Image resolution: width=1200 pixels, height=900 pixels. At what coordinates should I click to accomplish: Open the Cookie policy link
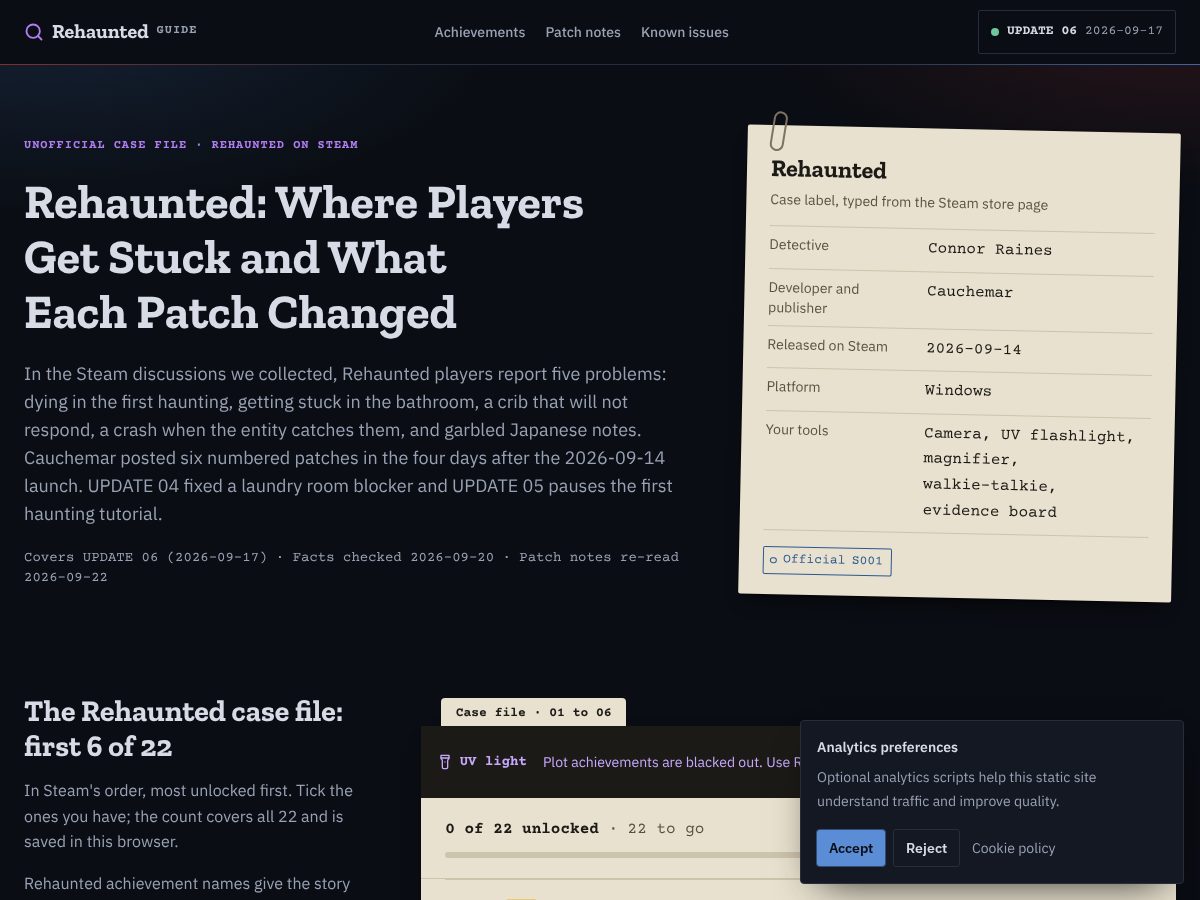coord(1013,848)
